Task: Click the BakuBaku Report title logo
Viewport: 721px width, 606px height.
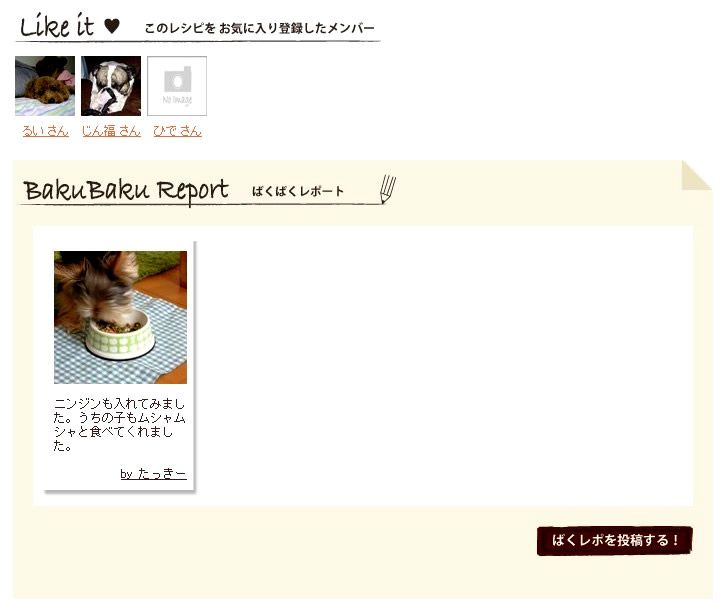Action: (126, 190)
